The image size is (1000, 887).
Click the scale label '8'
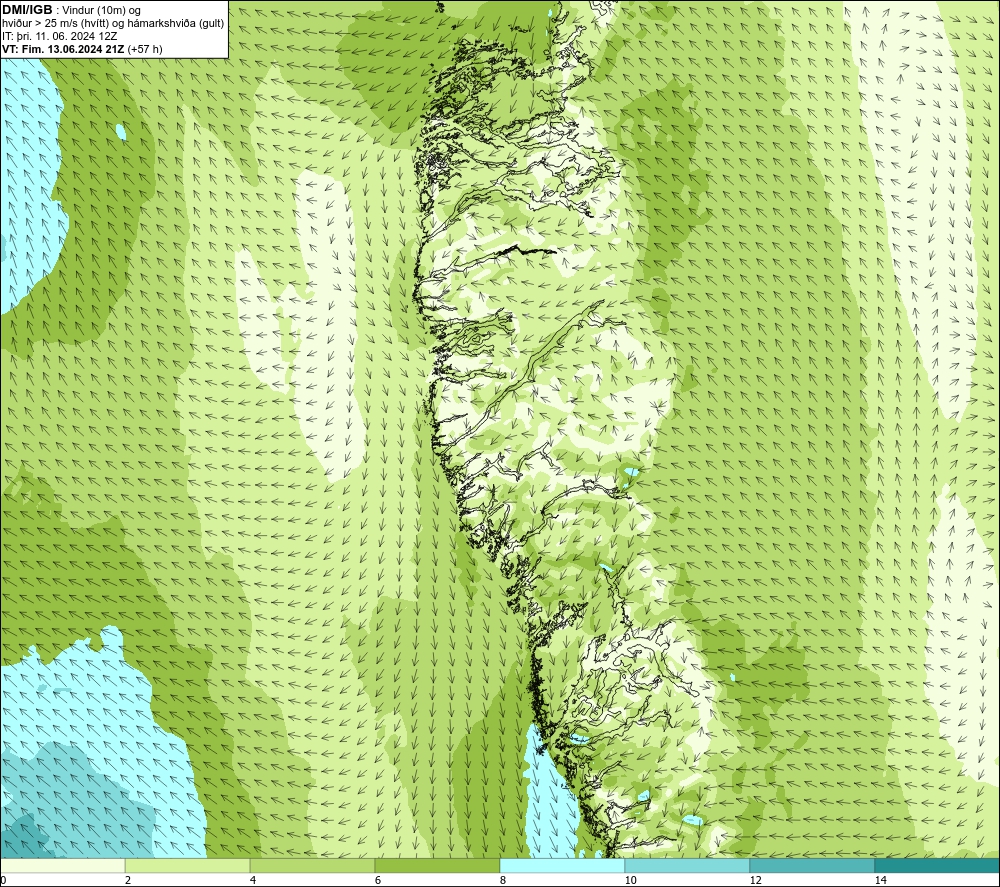click(503, 880)
